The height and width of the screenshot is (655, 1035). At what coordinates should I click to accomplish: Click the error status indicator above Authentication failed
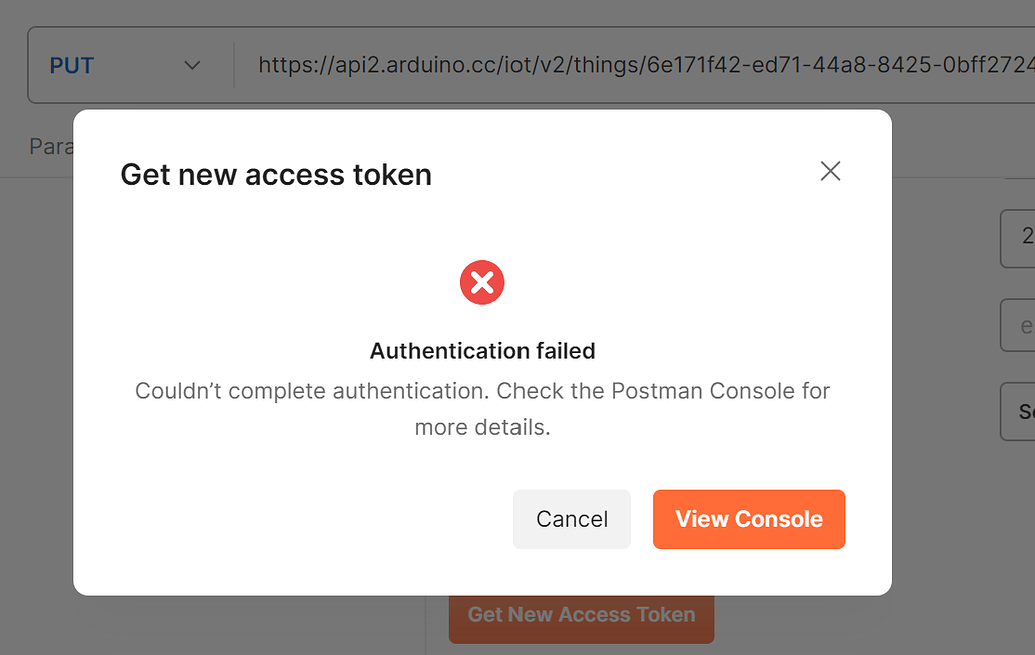coord(482,282)
